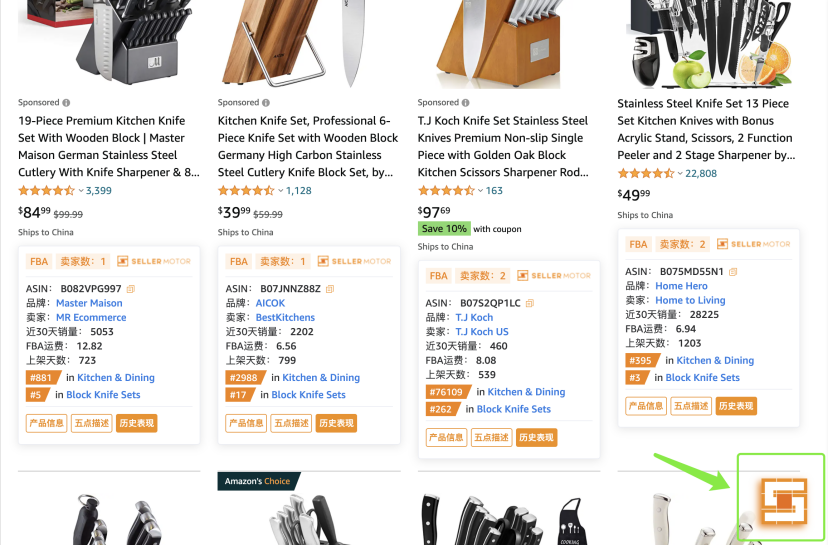Open 历史表现 for Home Hero knife set
Viewport: 829px width, 545px height.
pos(736,405)
